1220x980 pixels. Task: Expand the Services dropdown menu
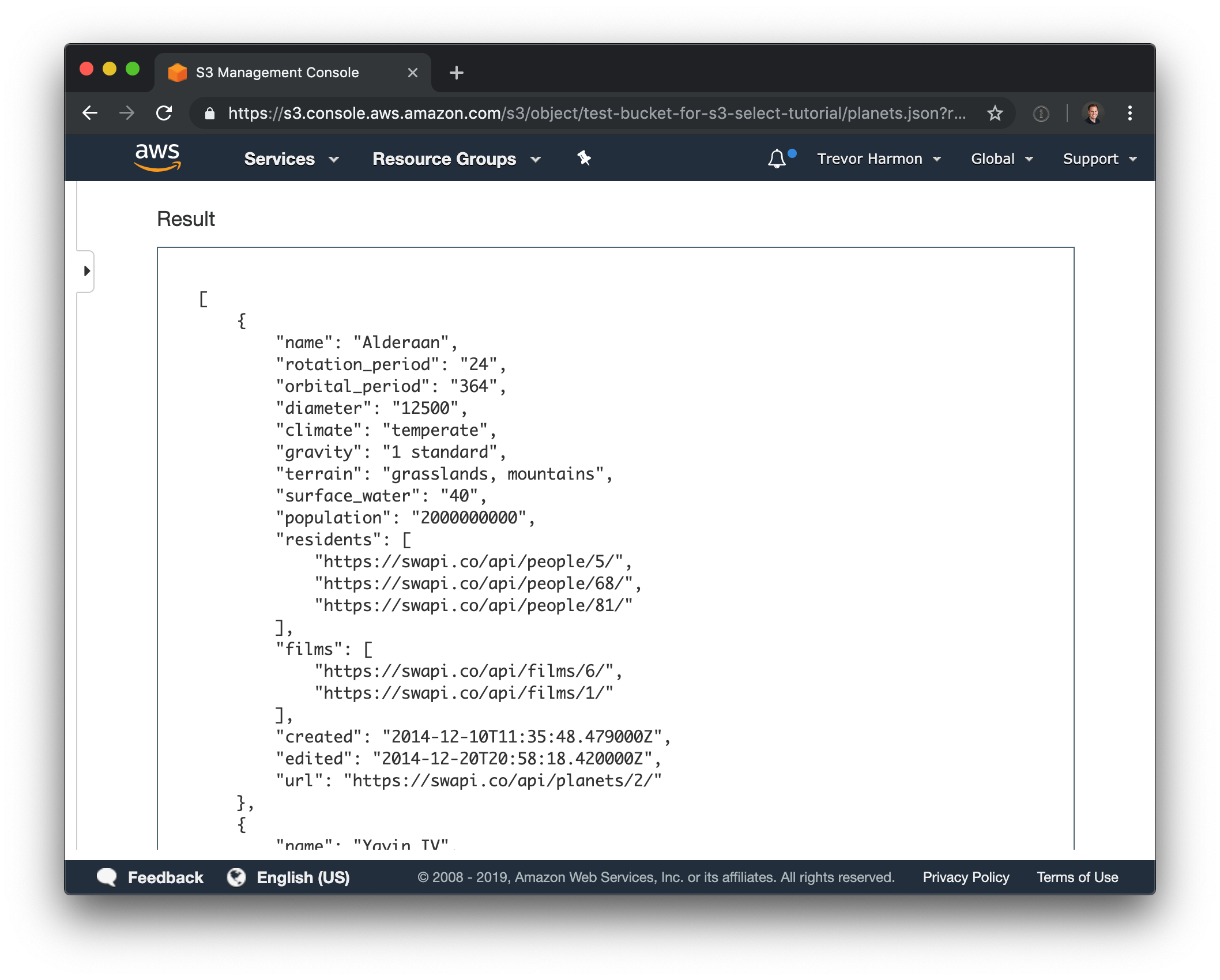point(291,159)
